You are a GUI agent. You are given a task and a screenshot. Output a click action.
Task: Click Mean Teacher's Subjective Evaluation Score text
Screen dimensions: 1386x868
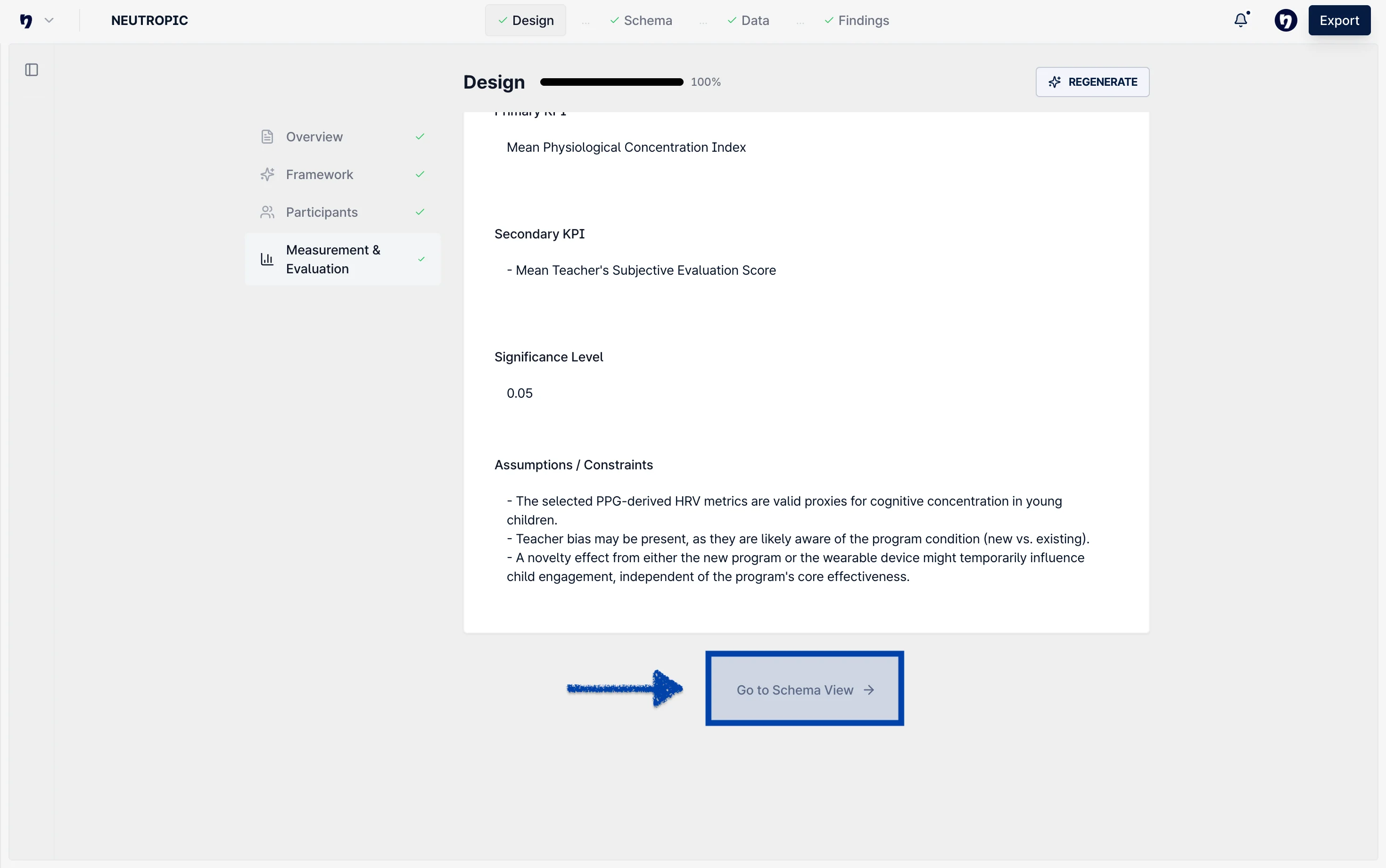click(641, 270)
